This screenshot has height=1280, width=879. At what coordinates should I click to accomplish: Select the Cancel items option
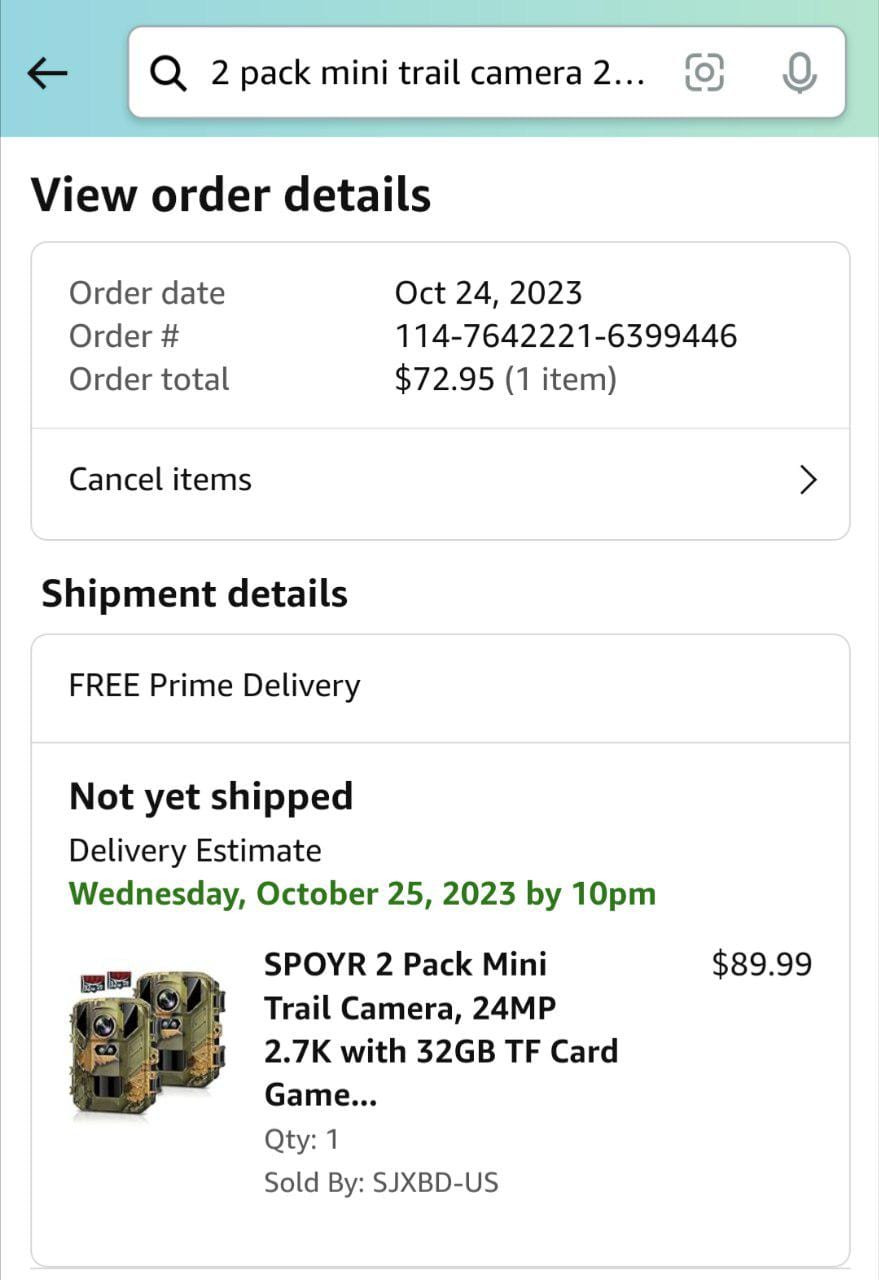click(161, 480)
